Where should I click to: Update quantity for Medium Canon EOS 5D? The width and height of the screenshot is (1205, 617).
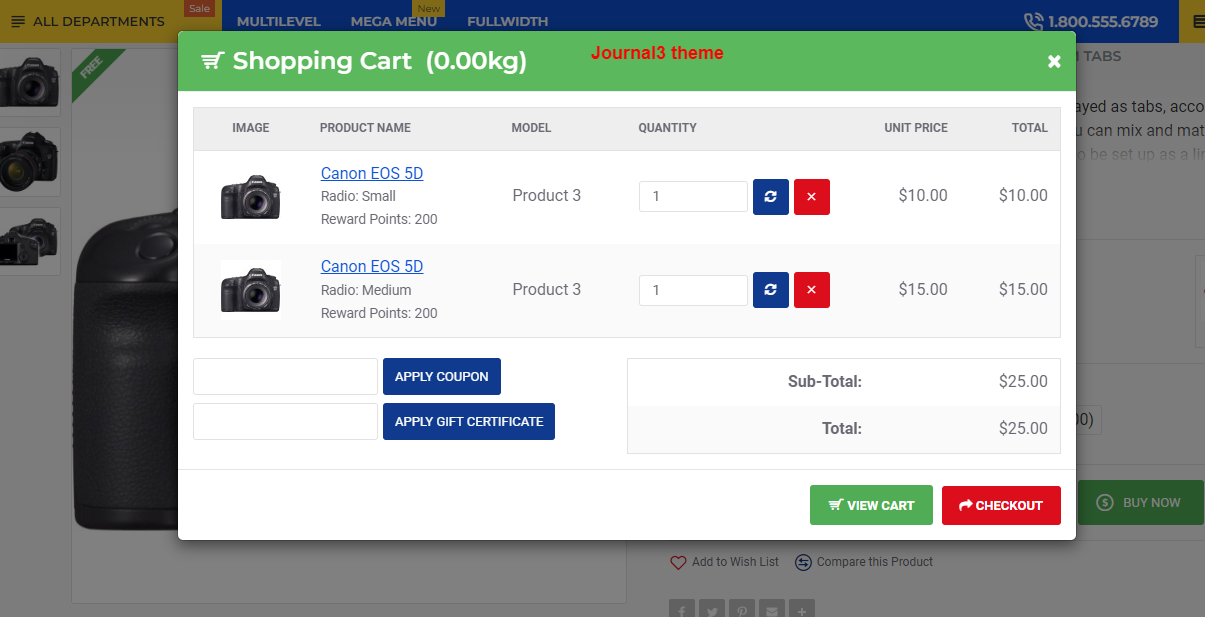tap(770, 290)
